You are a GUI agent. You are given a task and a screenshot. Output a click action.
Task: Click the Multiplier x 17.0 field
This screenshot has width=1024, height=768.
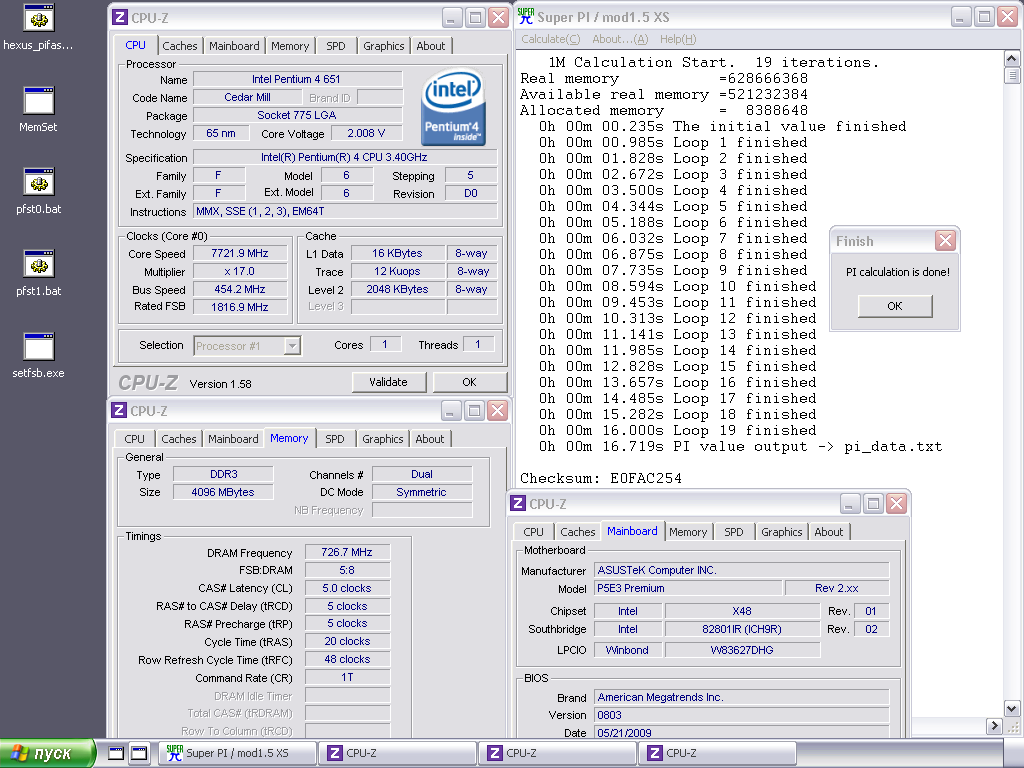coord(240,271)
